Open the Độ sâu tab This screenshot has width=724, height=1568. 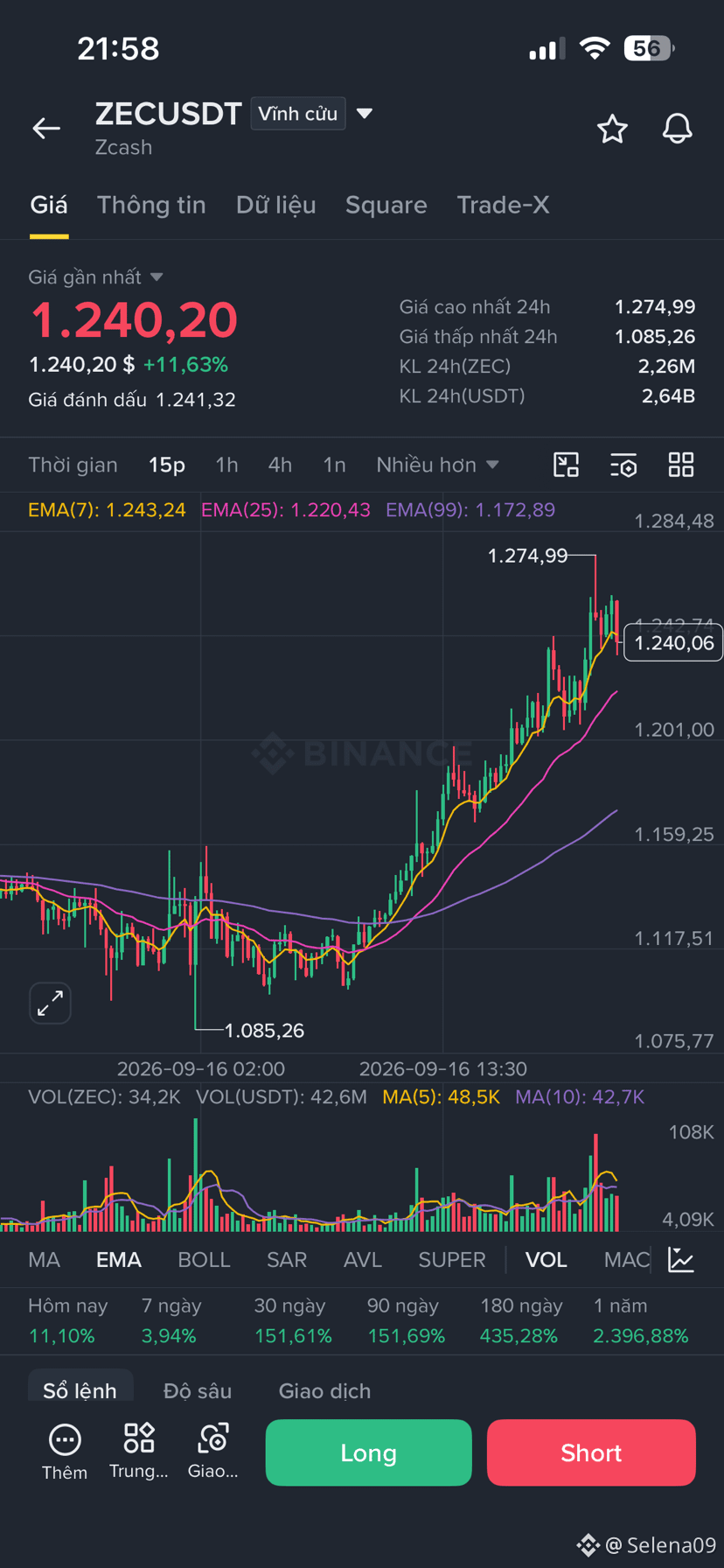[198, 1390]
